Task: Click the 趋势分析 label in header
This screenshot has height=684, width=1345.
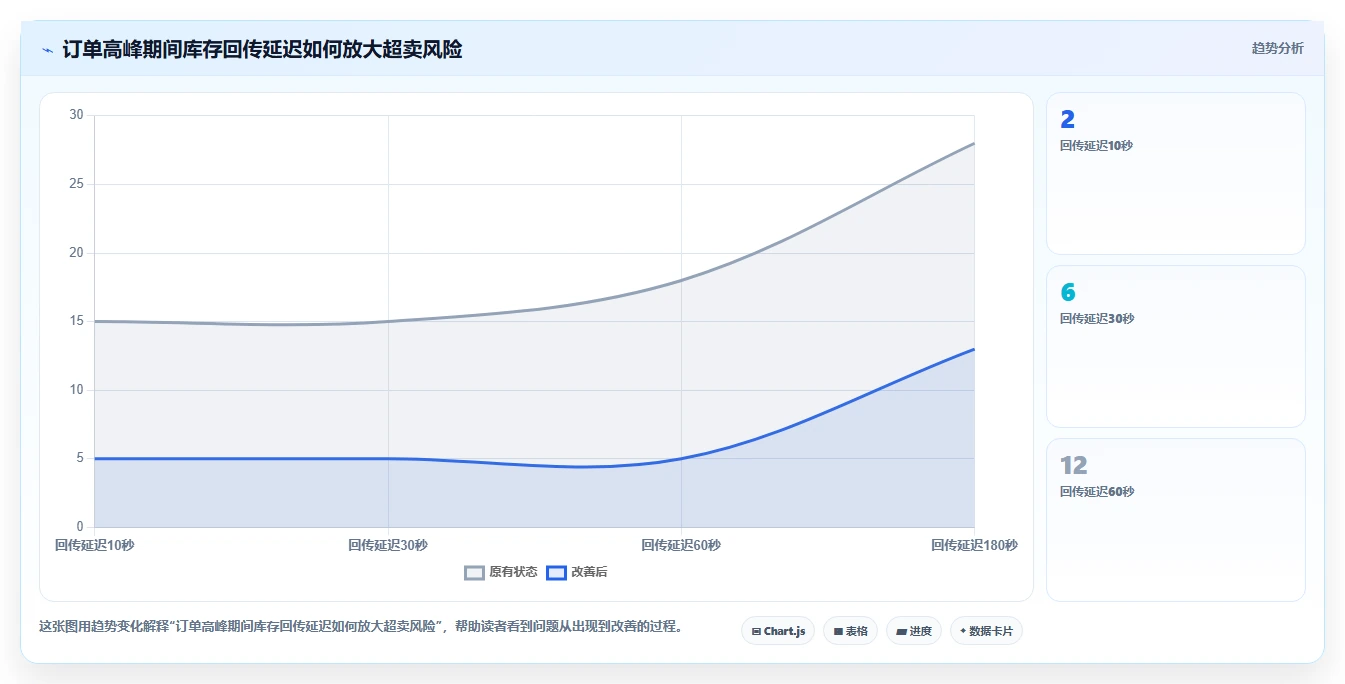Action: [1277, 48]
